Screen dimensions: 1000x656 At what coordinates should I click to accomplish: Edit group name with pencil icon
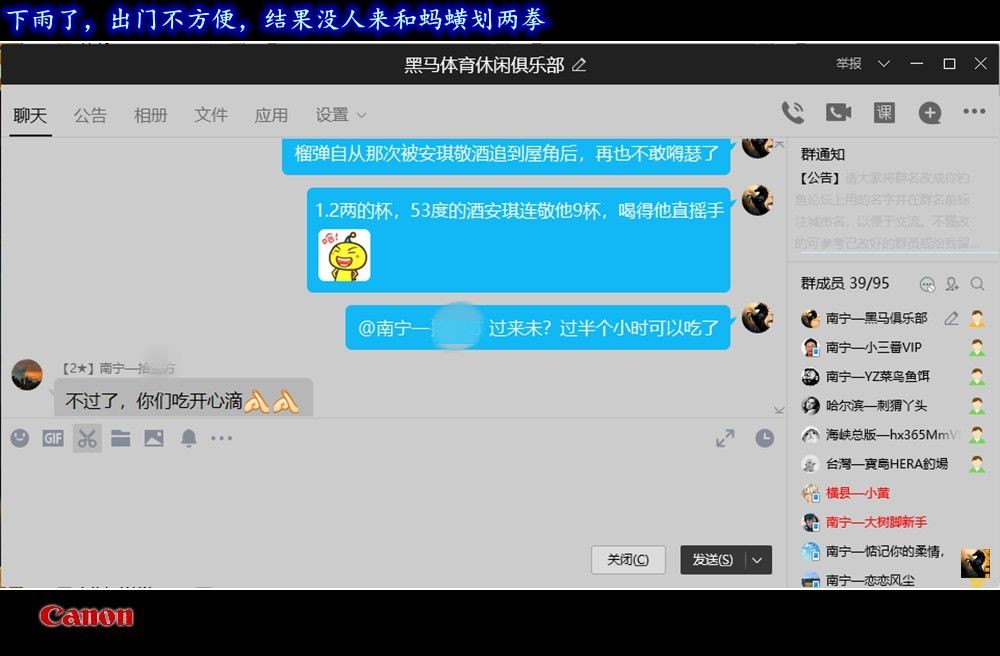pyautogui.click(x=579, y=64)
